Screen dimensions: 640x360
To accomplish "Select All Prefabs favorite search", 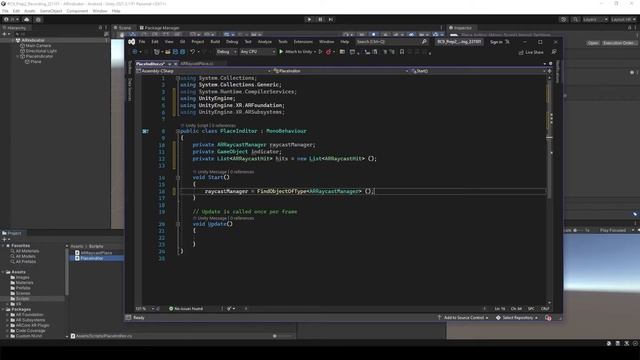I will pos(24,262).
